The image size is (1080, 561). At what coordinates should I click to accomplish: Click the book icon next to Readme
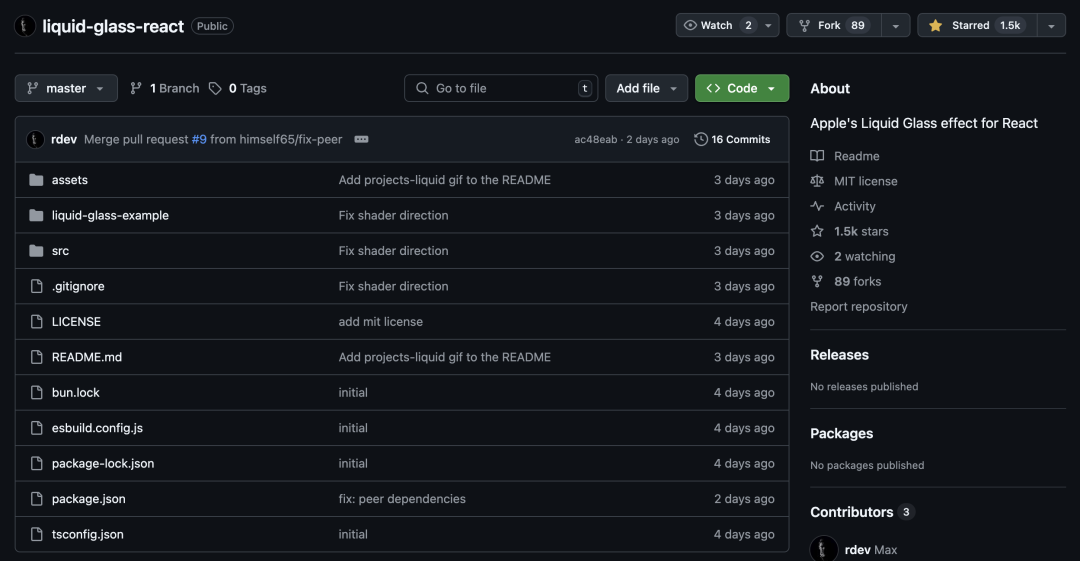[x=817, y=156]
